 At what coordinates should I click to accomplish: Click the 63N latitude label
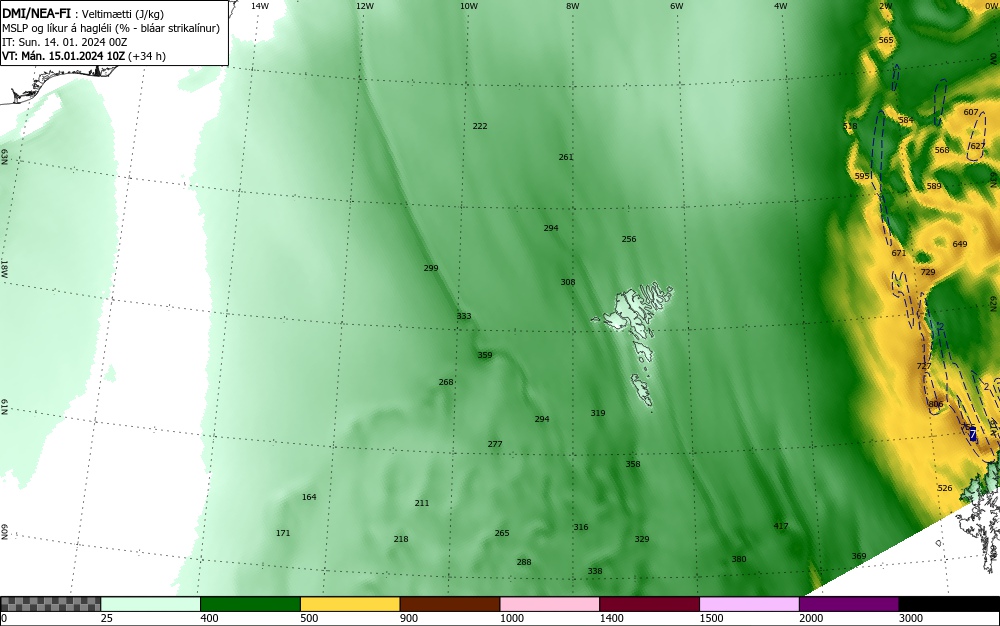tap(4, 156)
